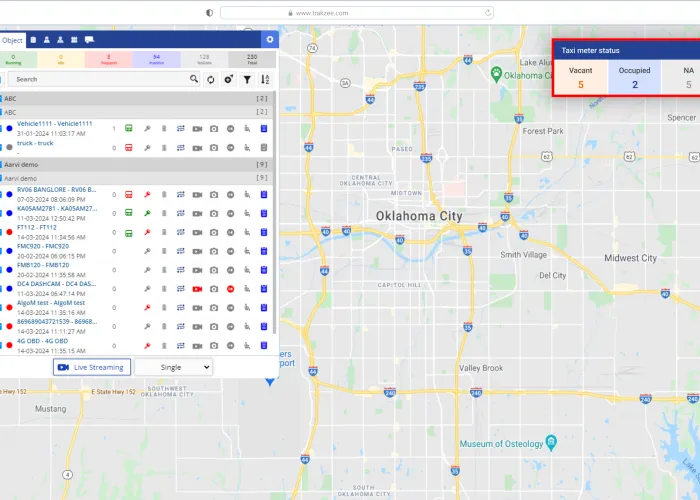
Task: Open the chat bubble tab in panel header
Action: [89, 40]
